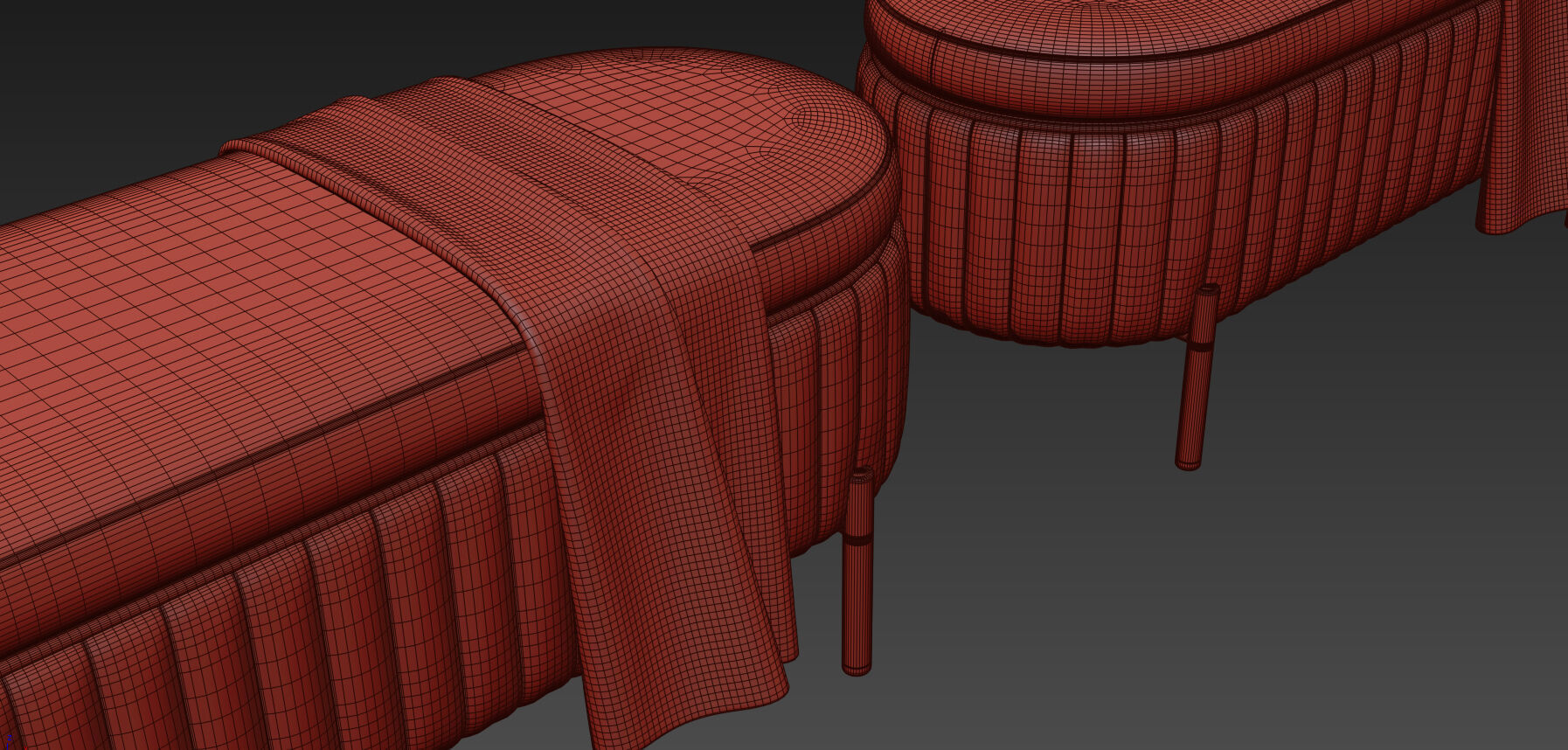
Task: Select the metal leg of the rear bench
Action: pos(1197,378)
